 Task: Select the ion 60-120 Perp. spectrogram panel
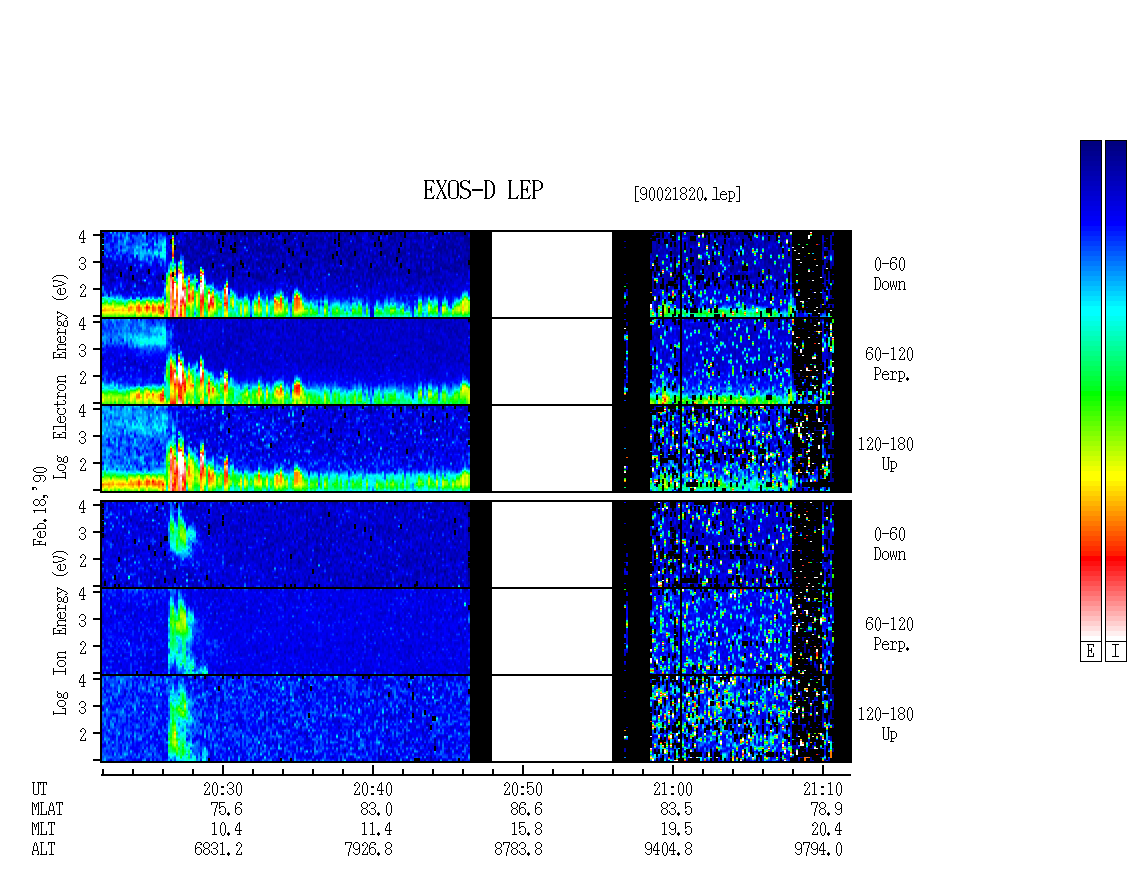tap(476, 631)
